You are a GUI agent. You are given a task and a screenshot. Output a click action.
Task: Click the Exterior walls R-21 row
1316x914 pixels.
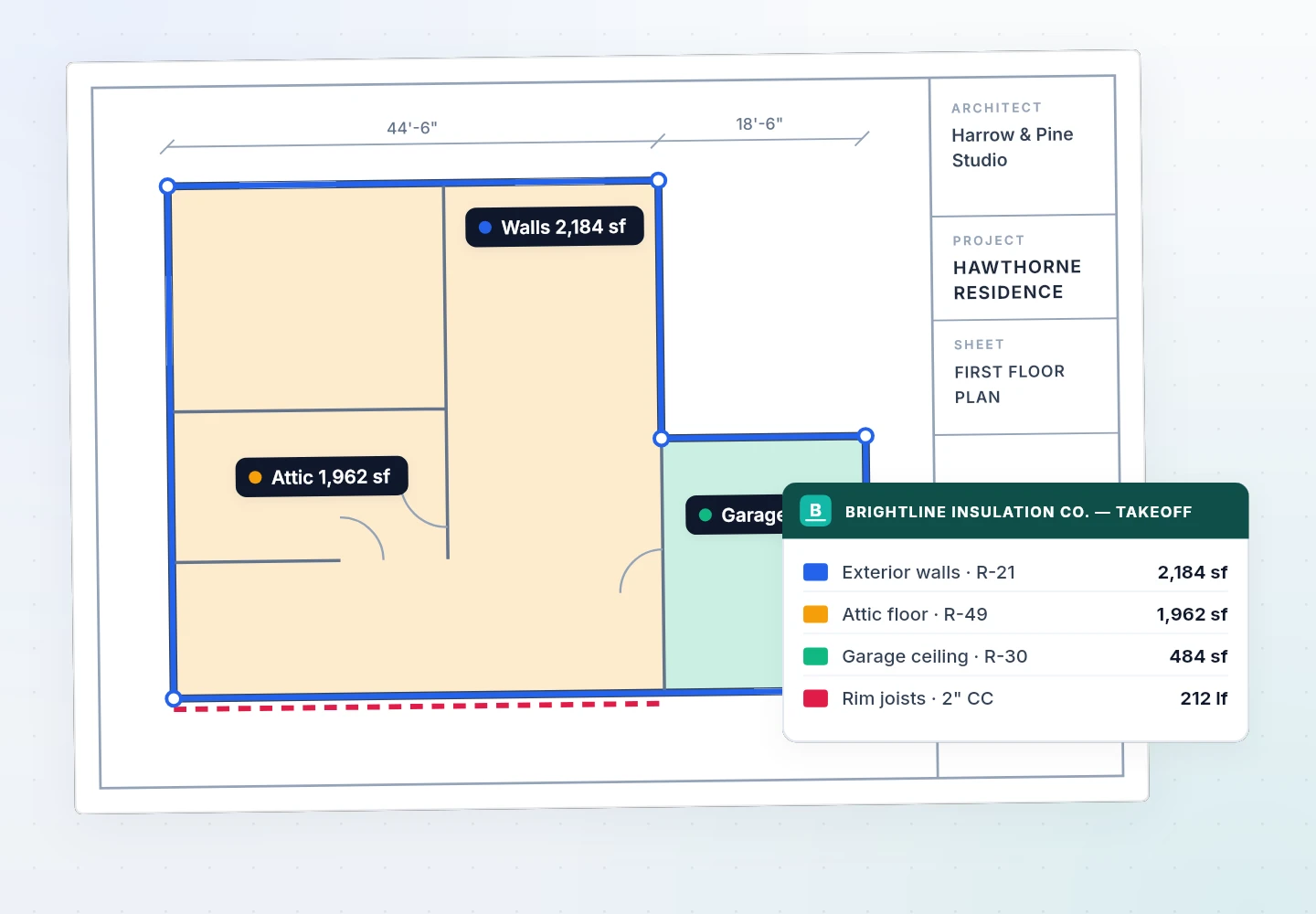pos(1015,572)
